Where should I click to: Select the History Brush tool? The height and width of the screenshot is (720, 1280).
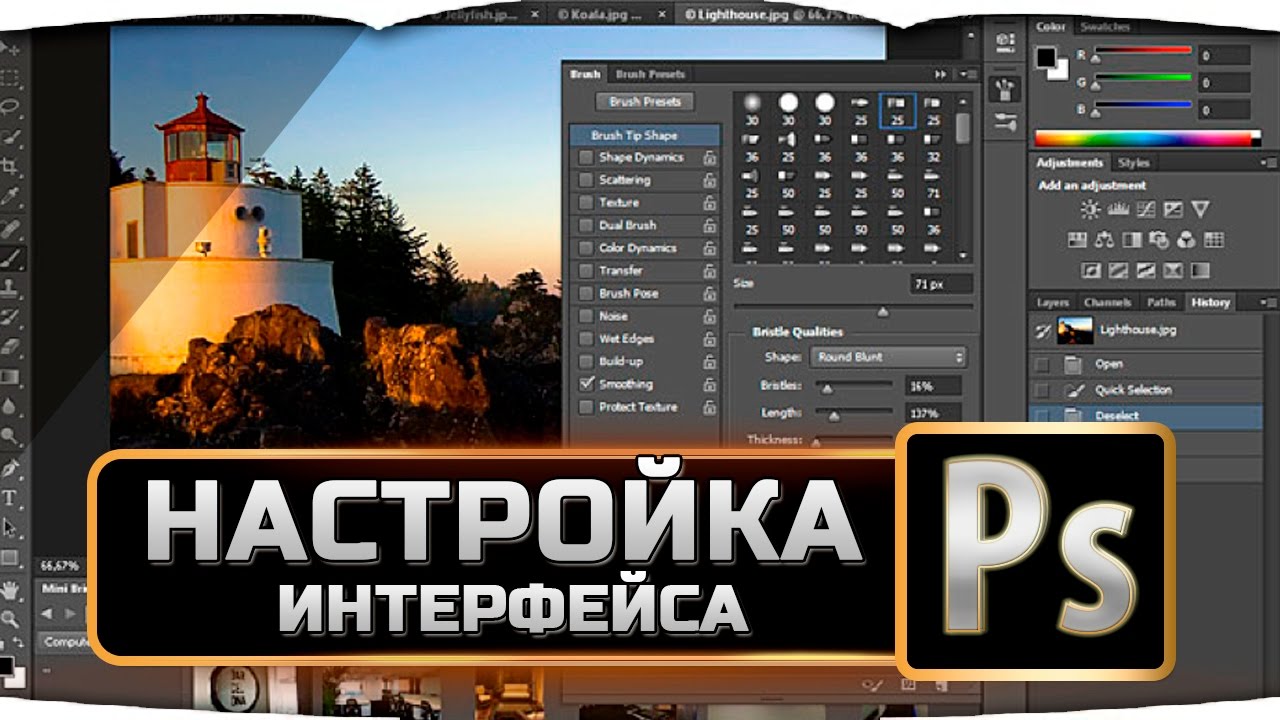[11, 317]
